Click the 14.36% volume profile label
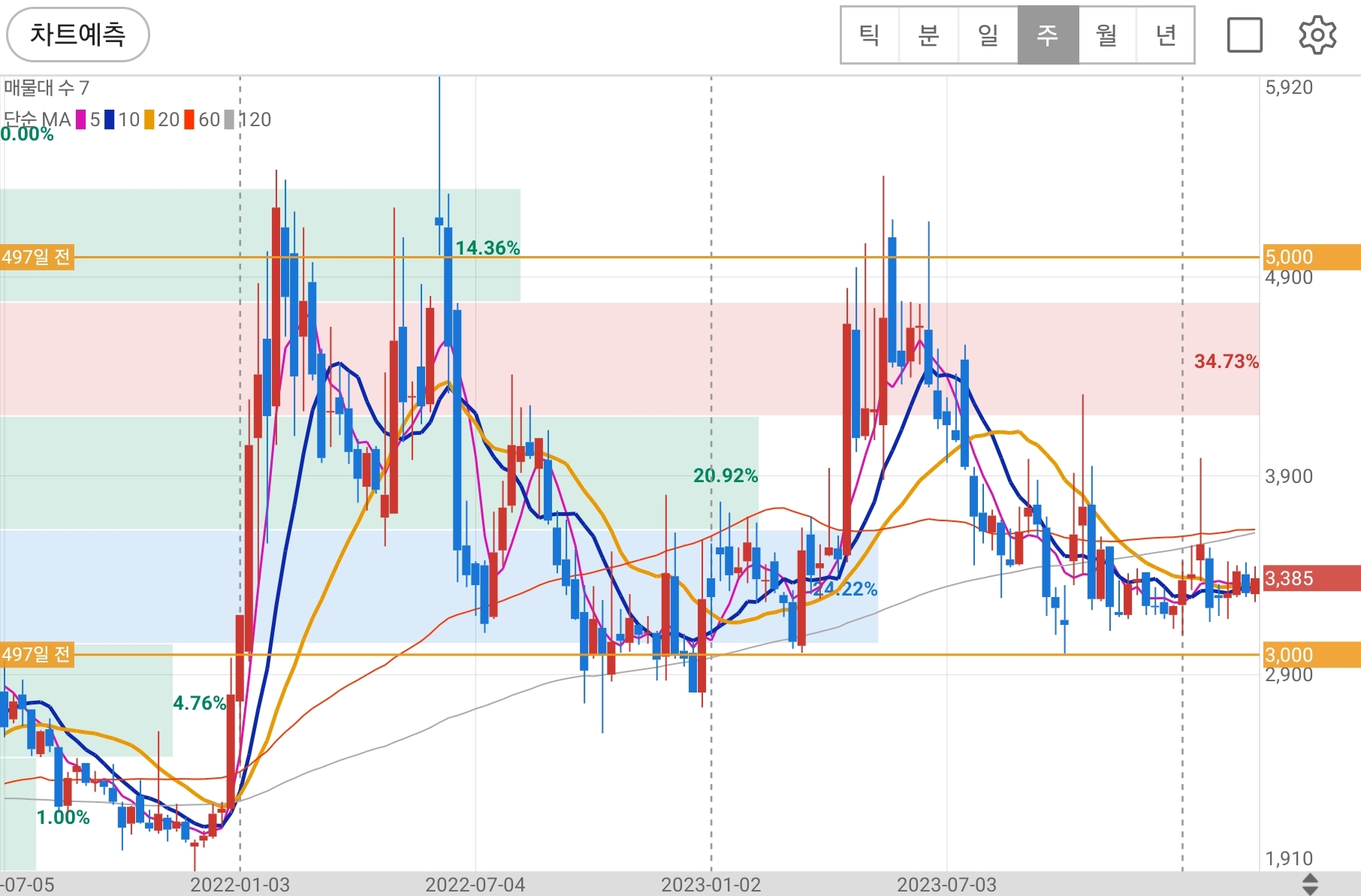Image resolution: width=1361 pixels, height=896 pixels. click(x=487, y=248)
